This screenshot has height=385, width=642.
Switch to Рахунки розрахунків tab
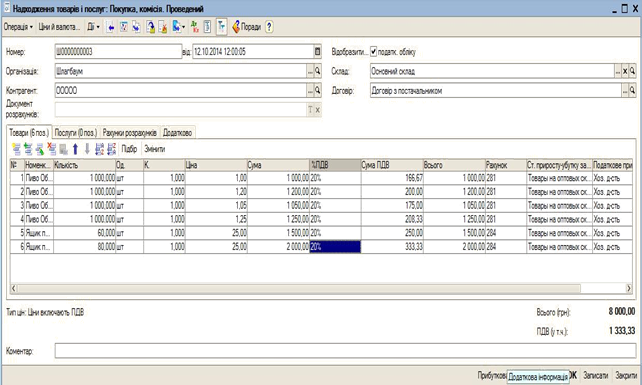click(130, 133)
